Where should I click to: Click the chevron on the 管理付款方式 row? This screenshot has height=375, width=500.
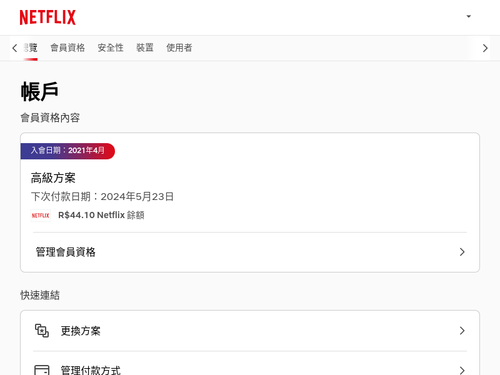tap(462, 370)
